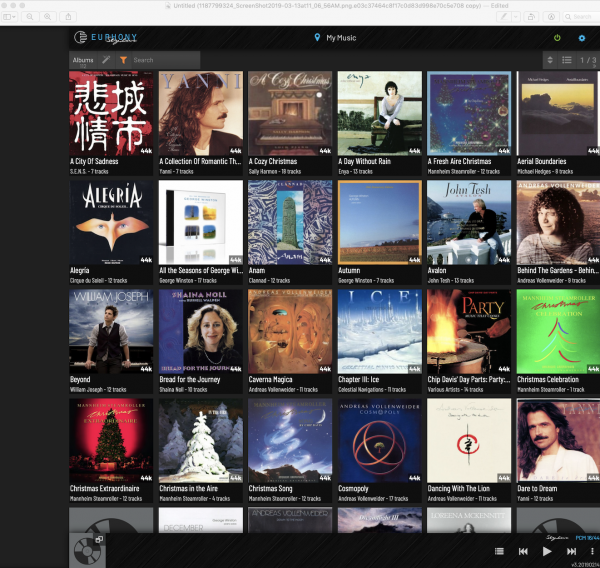Click 'Mannheim Steamroller - 12 tracks' under Christmas Song
The image size is (600, 568).
(285, 498)
